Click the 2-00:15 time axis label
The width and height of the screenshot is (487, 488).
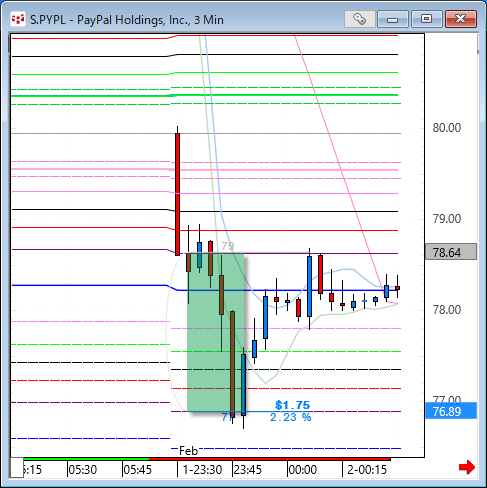click(367, 470)
